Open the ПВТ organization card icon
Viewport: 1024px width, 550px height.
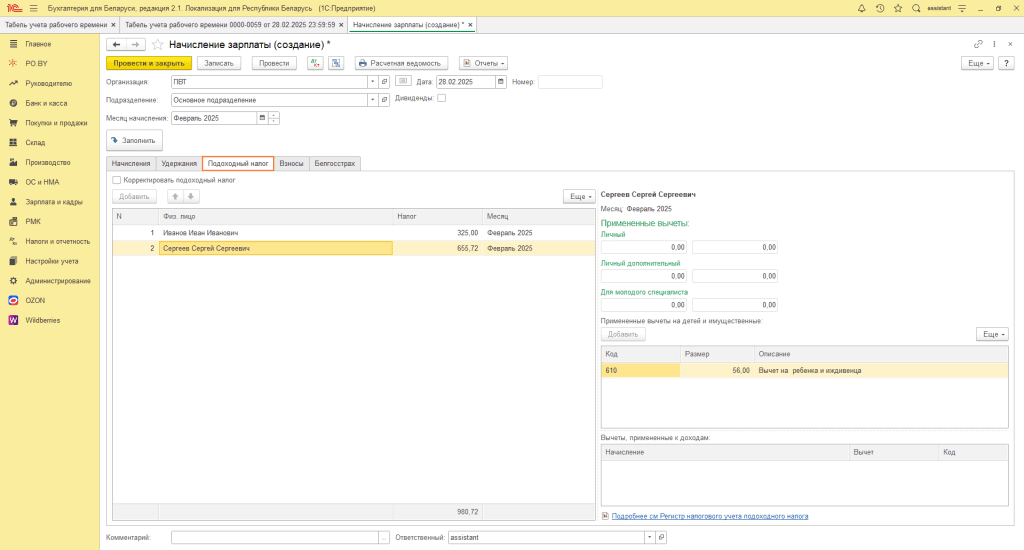(384, 82)
